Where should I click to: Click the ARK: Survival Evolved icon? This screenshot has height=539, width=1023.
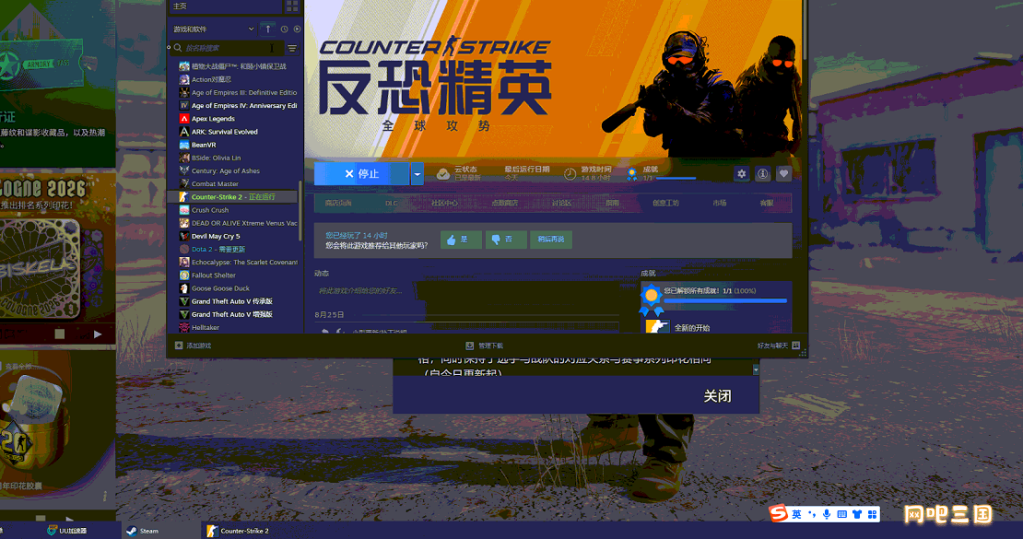tap(184, 132)
